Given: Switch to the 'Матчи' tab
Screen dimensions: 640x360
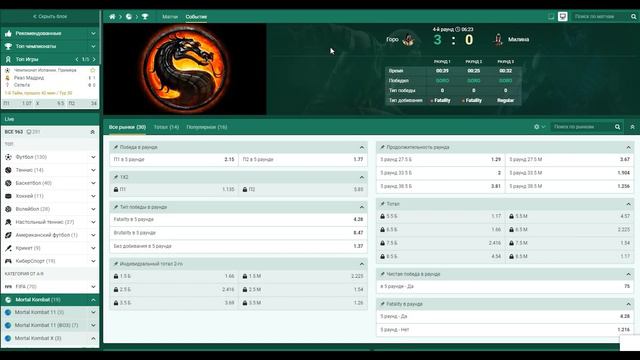Looking at the screenshot, I should (170, 17).
